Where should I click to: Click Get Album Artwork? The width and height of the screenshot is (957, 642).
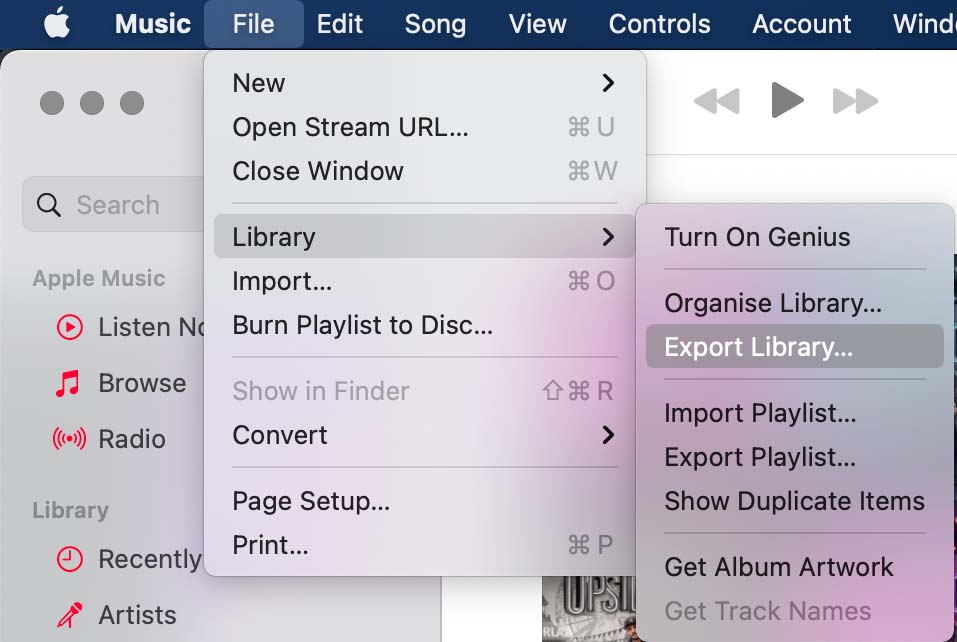778,567
